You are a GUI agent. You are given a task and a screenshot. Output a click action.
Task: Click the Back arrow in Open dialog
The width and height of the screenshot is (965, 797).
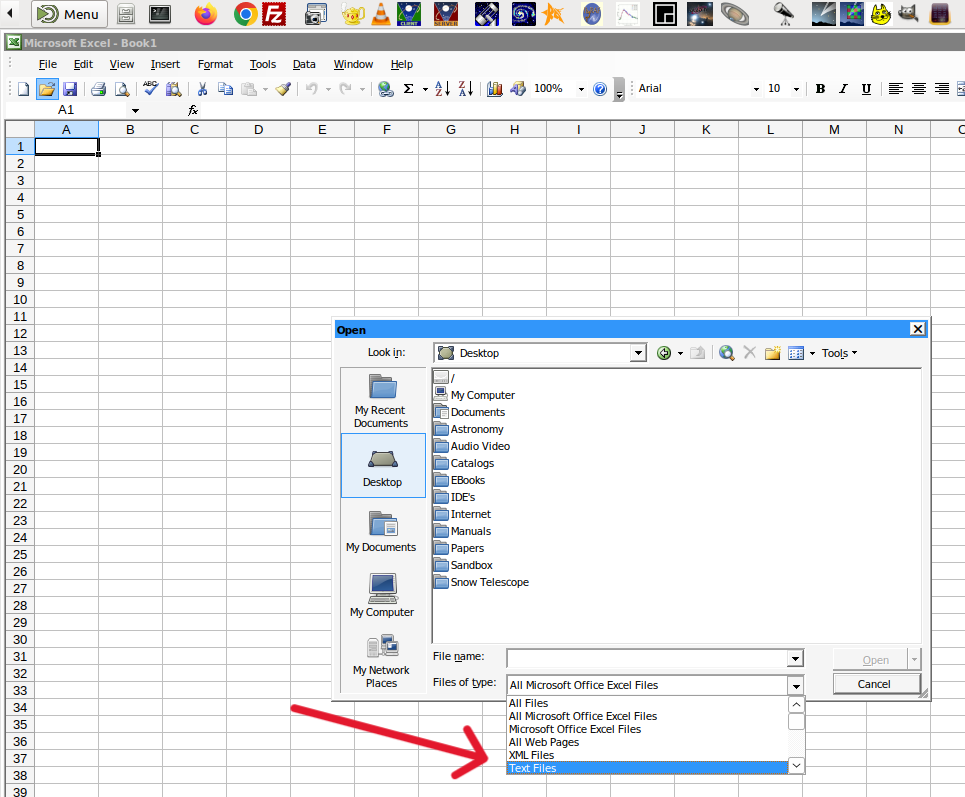coord(664,353)
